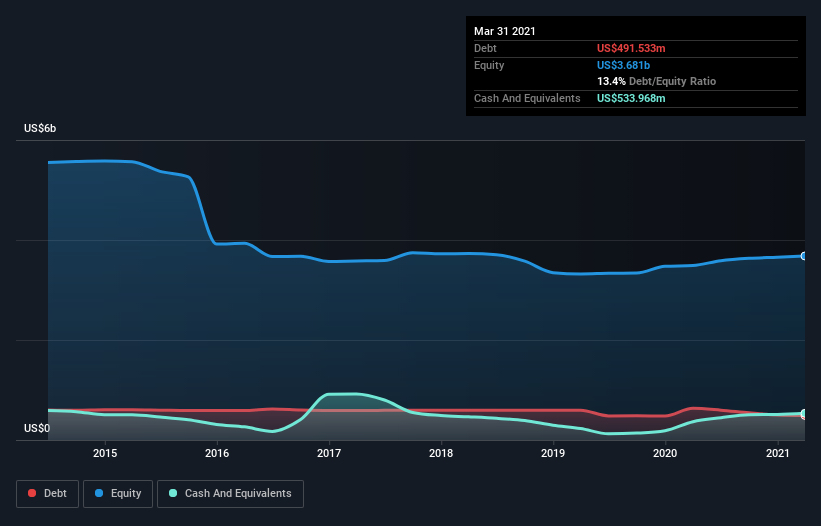Click the US$0 y-axis label
The image size is (821, 526).
(x=37, y=428)
